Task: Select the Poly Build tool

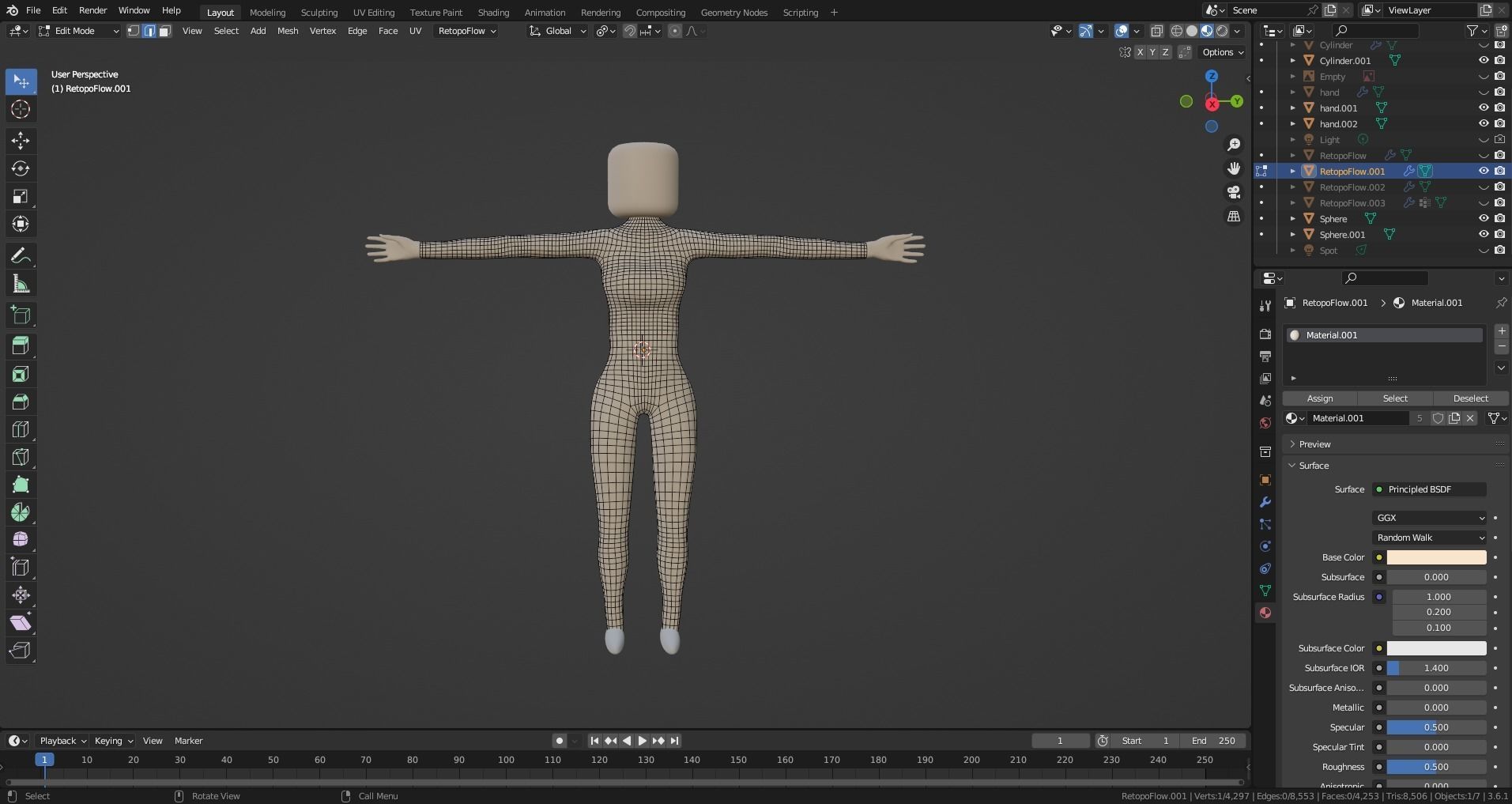Action: click(x=21, y=485)
